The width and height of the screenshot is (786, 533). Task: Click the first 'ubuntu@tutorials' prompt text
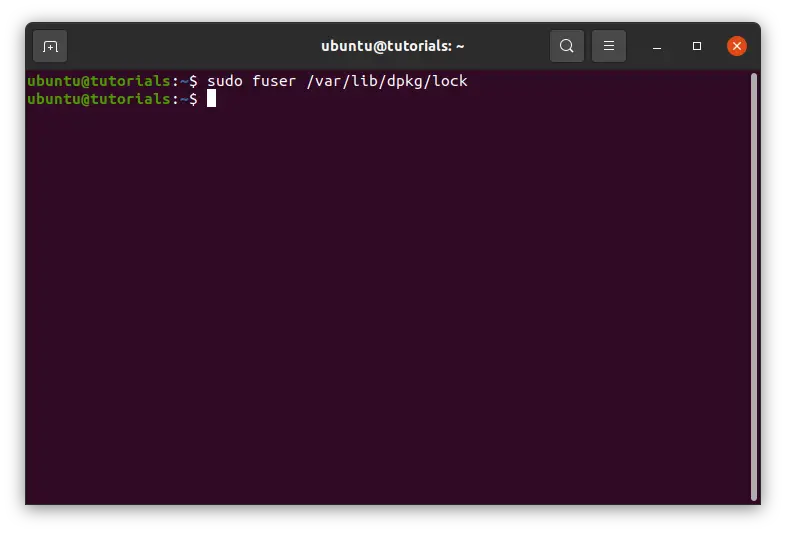point(99,81)
